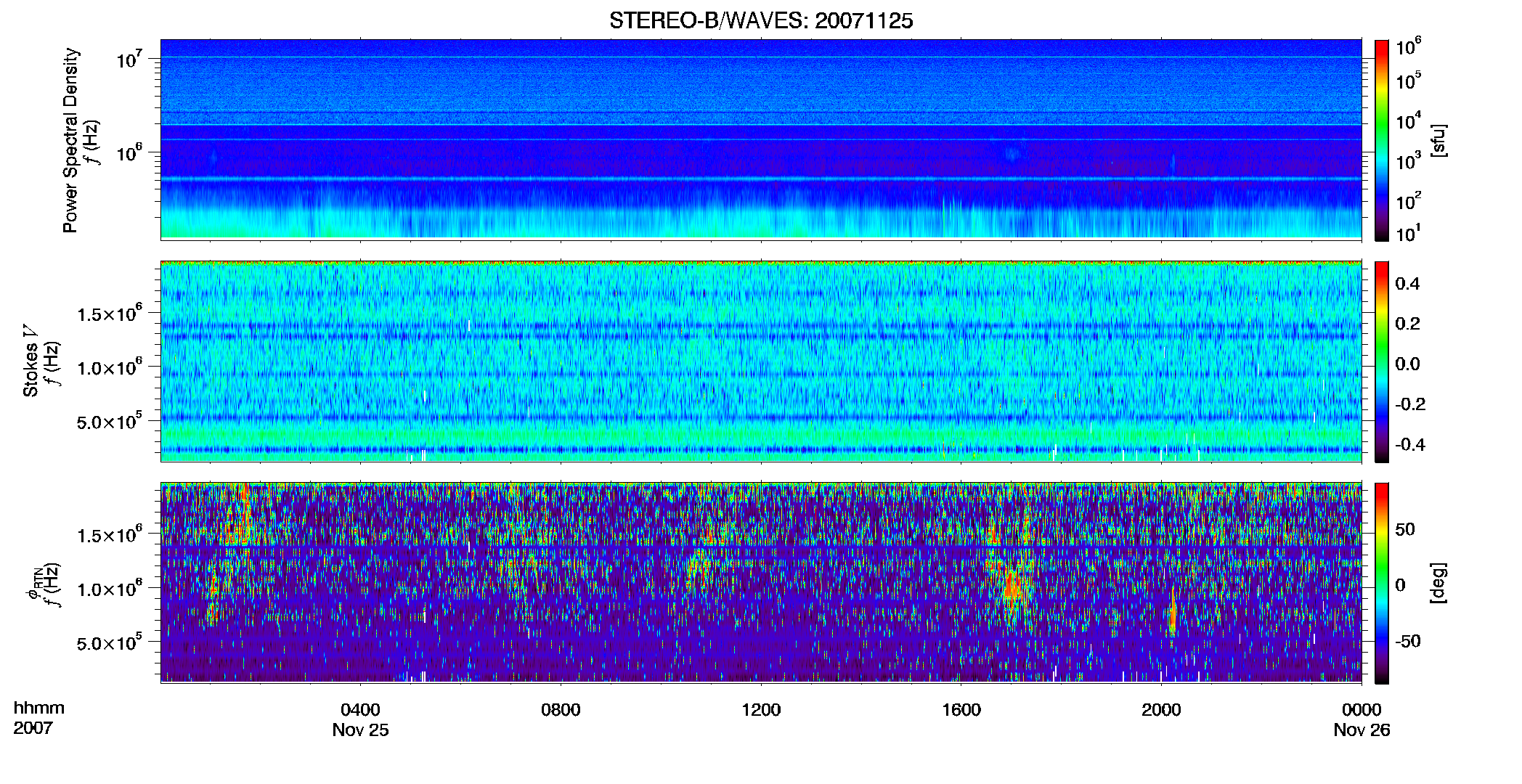Click the 1600 time axis label
This screenshot has width=1522, height=784.
(961, 710)
